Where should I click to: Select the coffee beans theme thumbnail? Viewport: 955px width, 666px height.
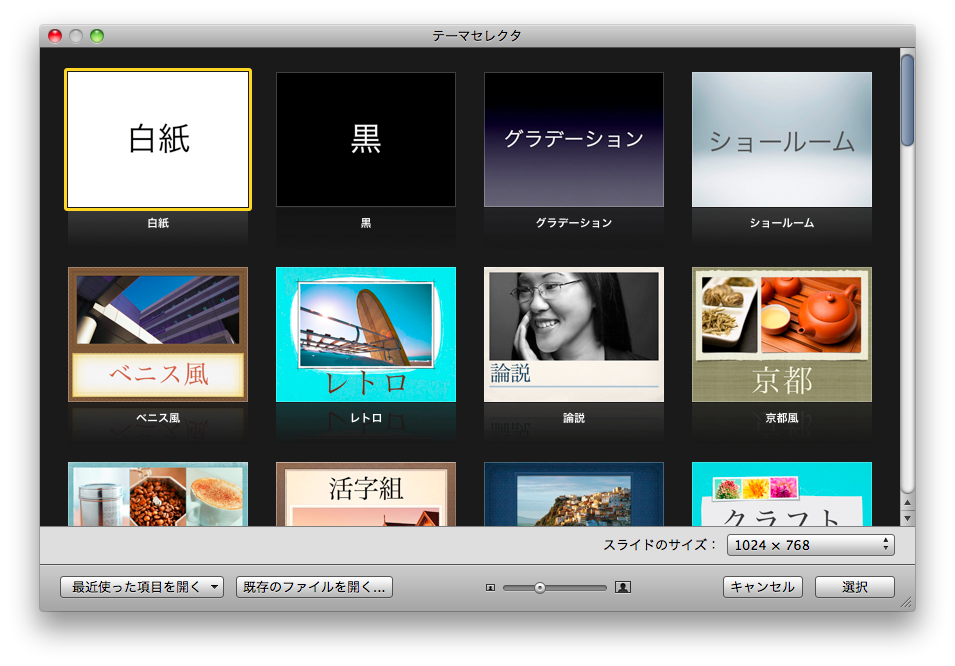pos(158,494)
